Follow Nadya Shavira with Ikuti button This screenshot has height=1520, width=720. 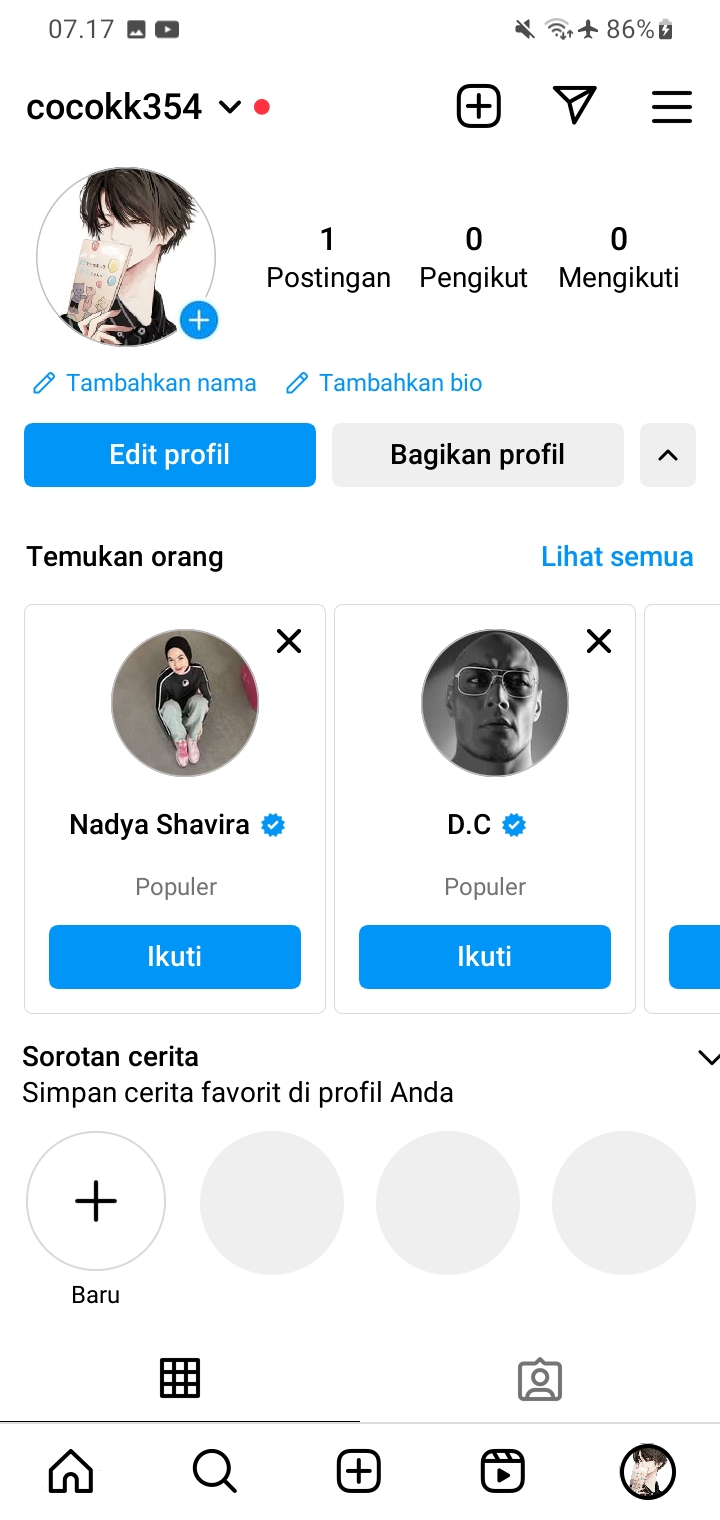point(175,956)
